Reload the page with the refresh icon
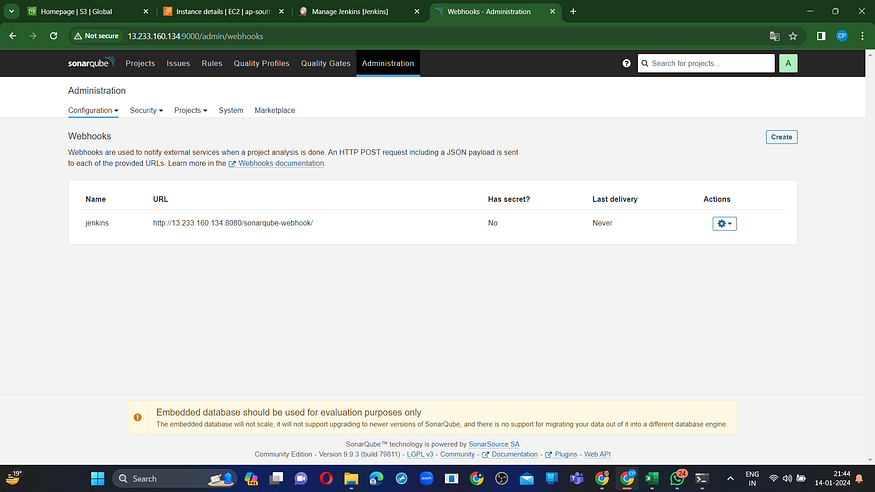Screen dimensions: 875x492 [54, 36]
